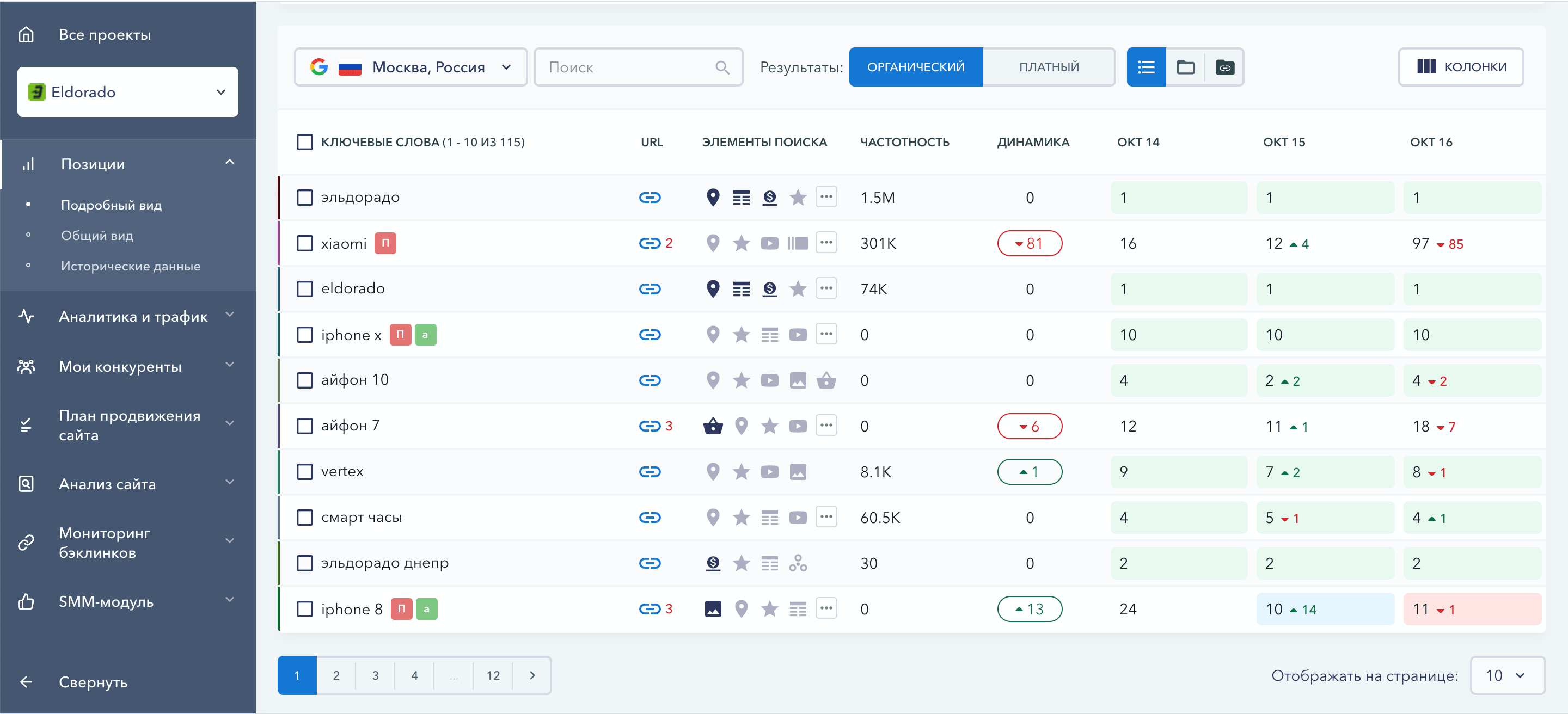Click URL link icon for xiaomi row

[x=650, y=243]
